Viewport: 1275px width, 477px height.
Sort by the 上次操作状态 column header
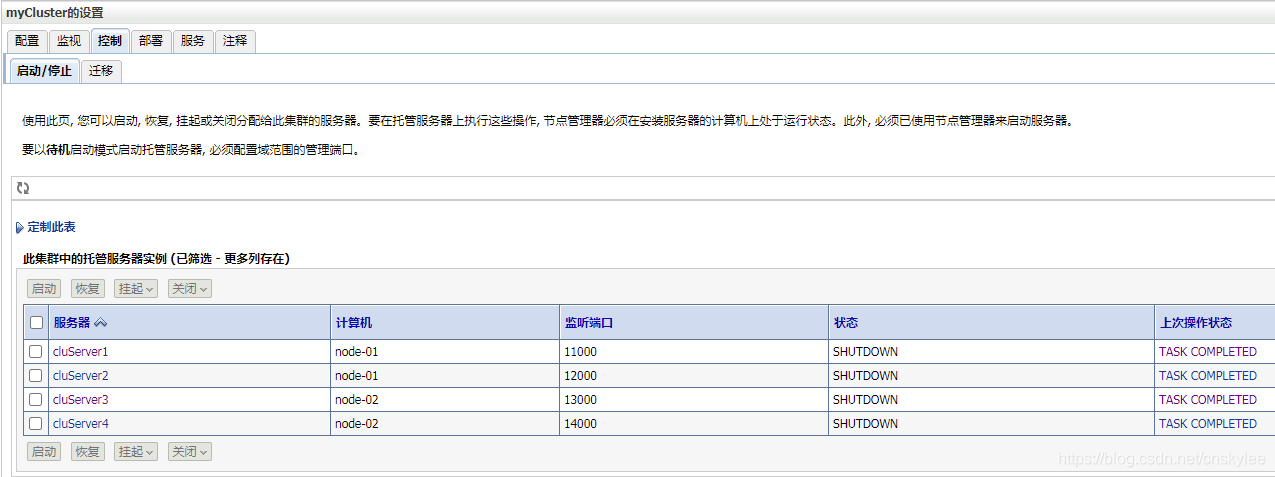(1196, 323)
